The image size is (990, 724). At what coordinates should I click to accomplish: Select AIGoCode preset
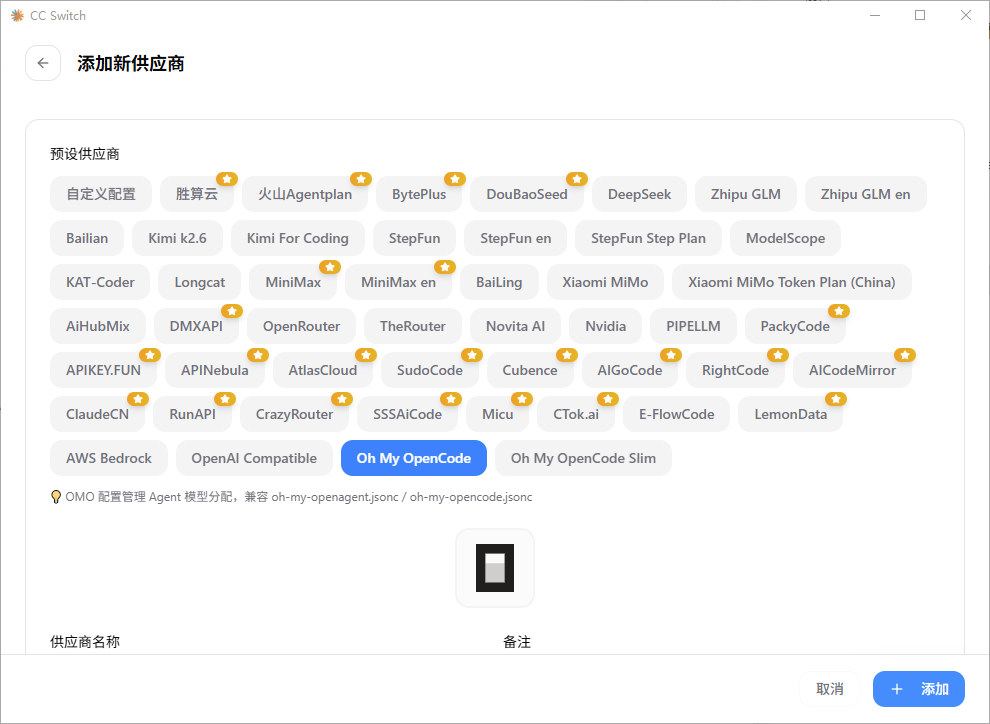pos(630,370)
